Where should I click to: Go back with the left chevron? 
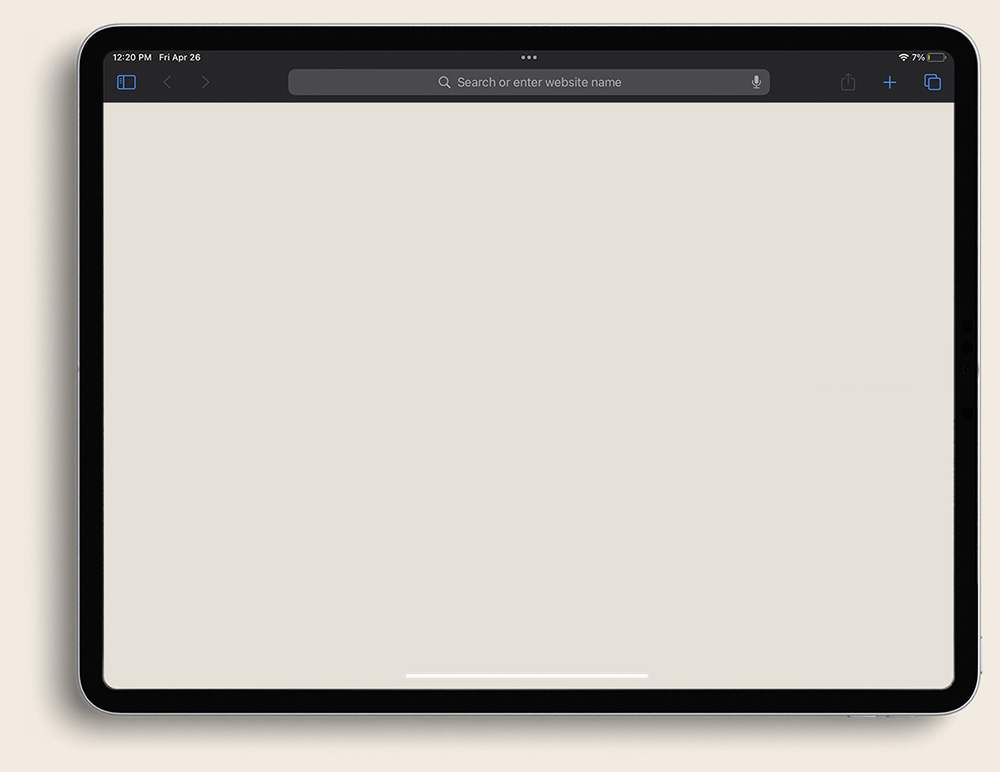pos(168,83)
